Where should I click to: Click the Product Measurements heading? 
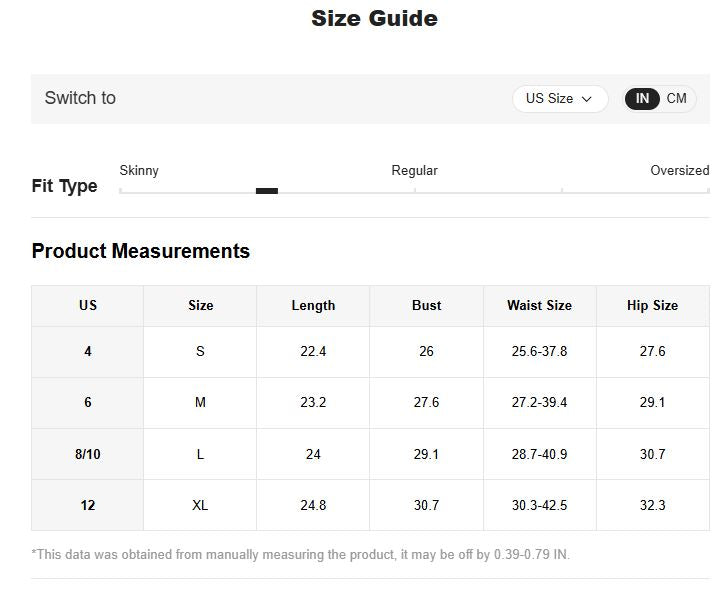tap(141, 251)
